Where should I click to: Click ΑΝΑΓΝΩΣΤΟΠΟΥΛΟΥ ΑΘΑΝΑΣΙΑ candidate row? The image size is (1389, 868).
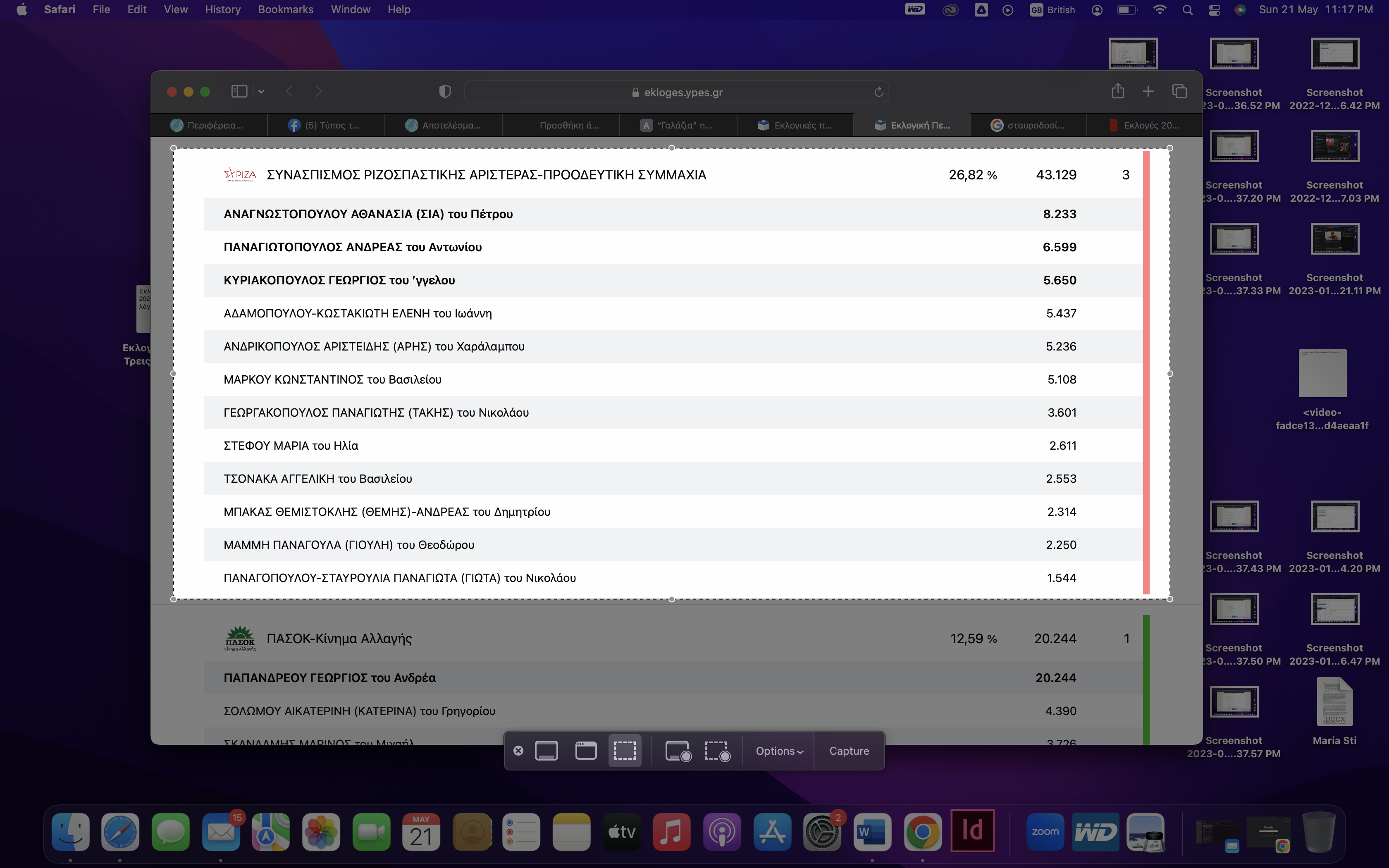673,214
